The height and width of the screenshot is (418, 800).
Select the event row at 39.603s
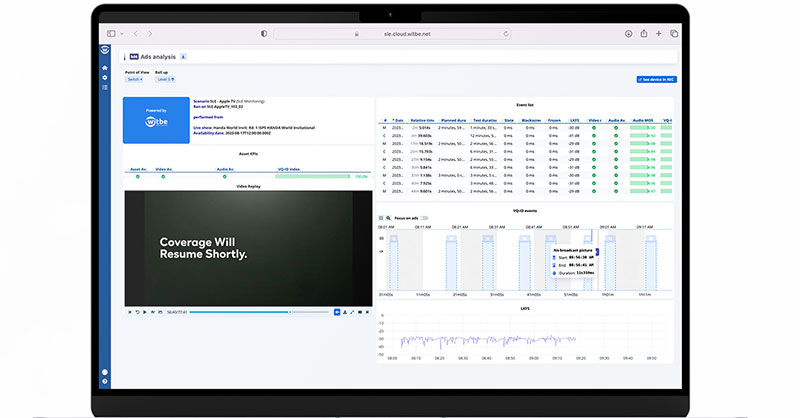tap(526, 136)
